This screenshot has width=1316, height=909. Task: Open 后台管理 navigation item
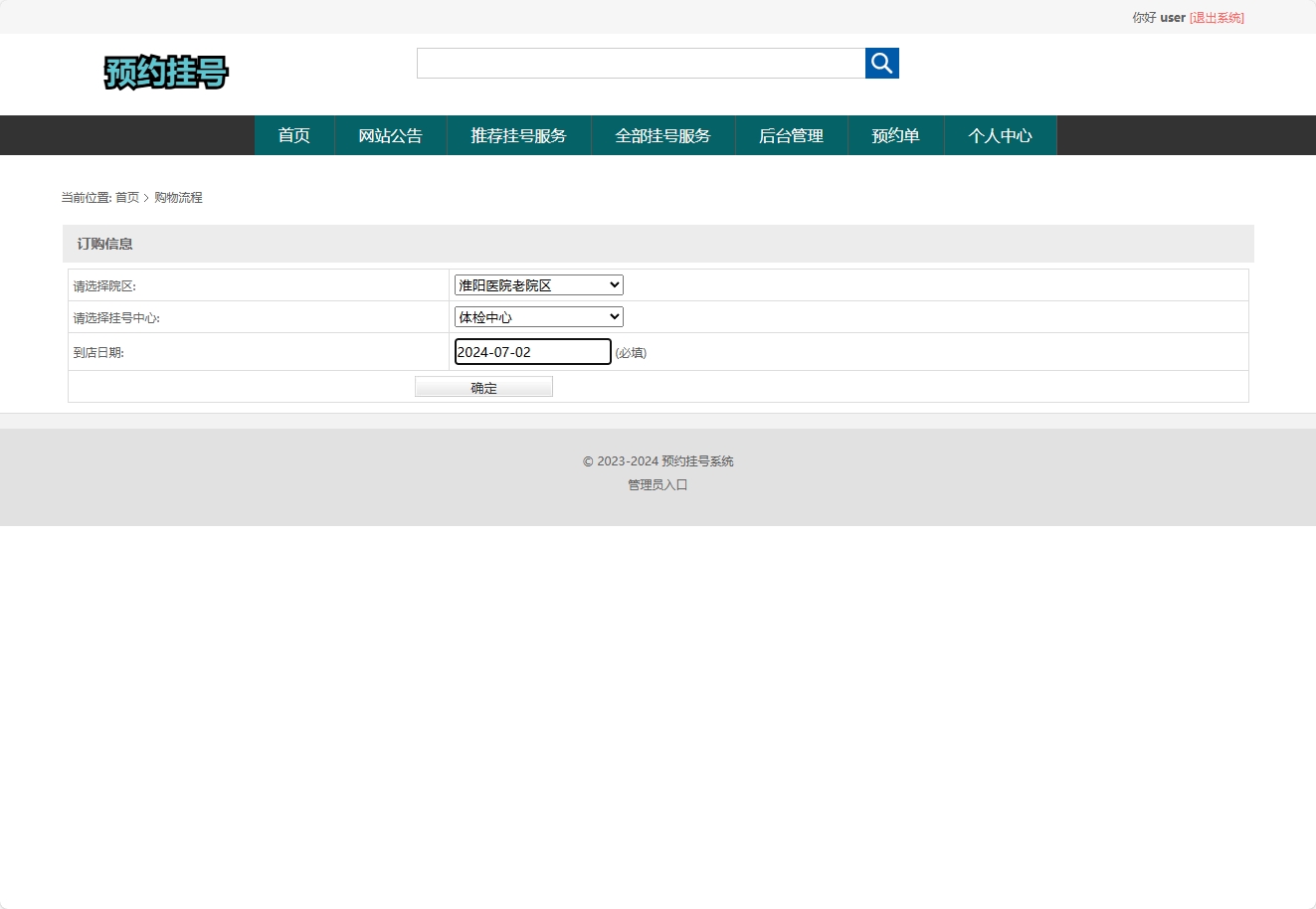[x=792, y=135]
